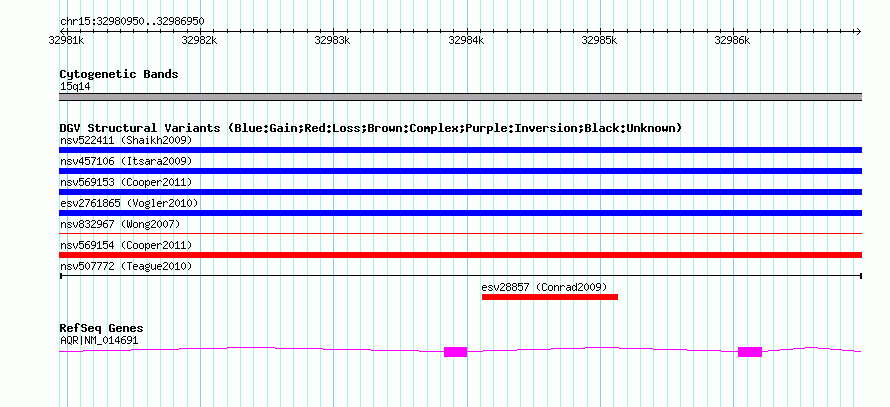The width and height of the screenshot is (890, 407).
Task: Click the AQR|NM_014691 gene label
Action: (x=99, y=341)
